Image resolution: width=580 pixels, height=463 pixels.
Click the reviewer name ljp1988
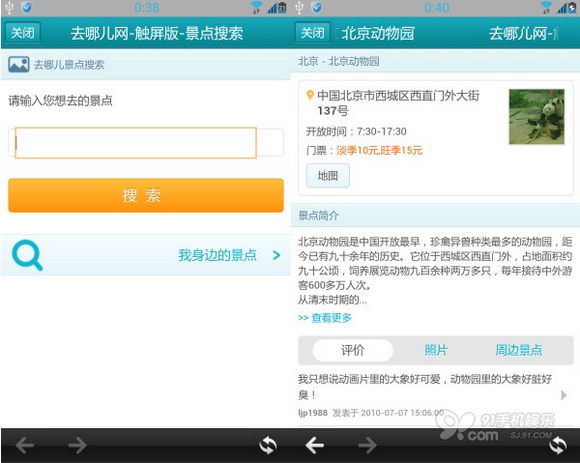(x=313, y=413)
